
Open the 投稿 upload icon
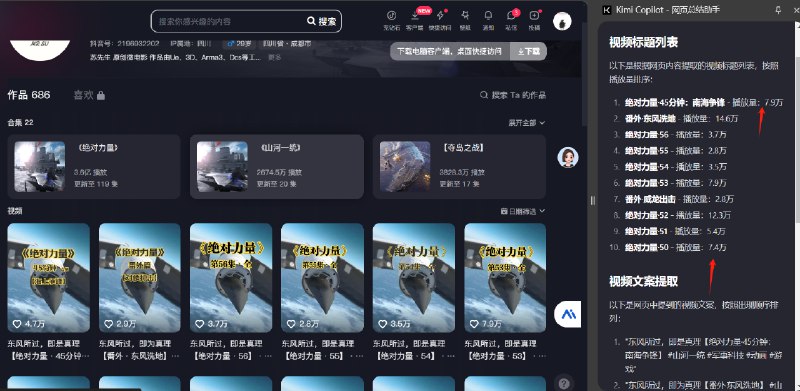[534, 19]
